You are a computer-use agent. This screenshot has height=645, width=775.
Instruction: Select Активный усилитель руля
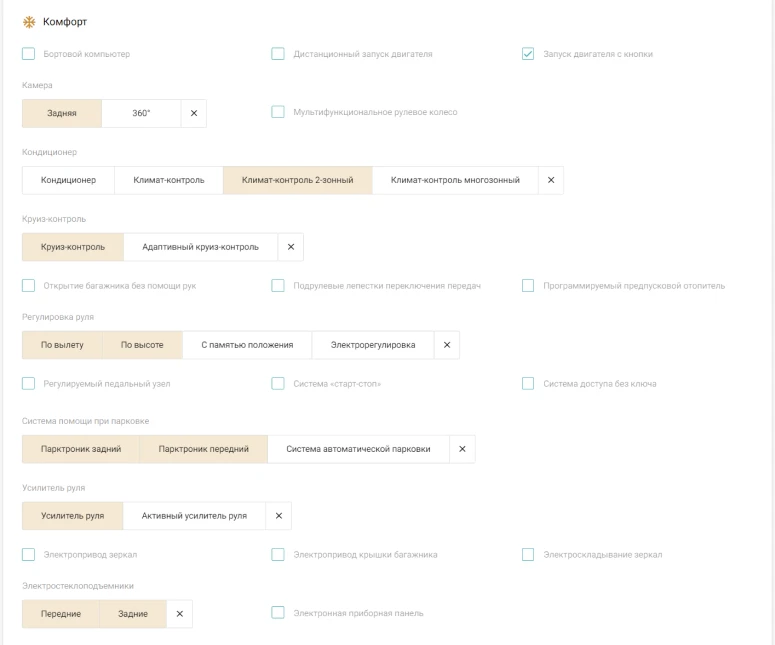(194, 516)
